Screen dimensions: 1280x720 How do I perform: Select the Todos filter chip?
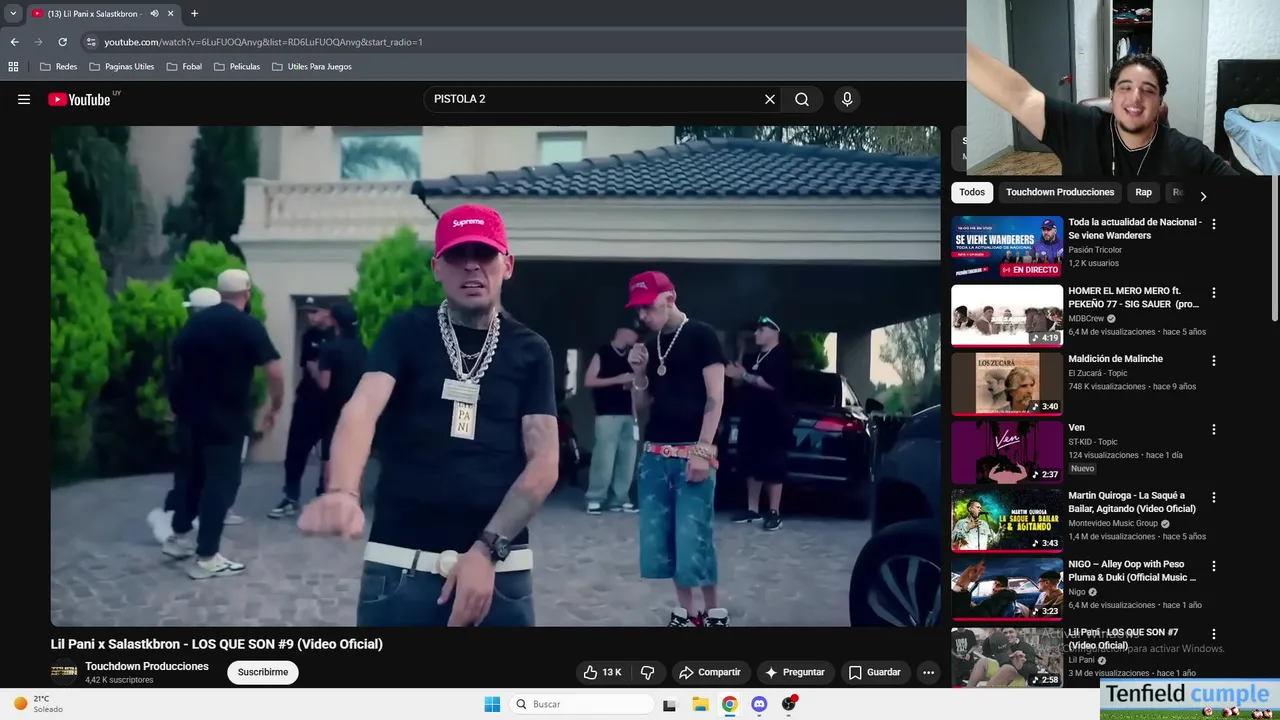972,192
